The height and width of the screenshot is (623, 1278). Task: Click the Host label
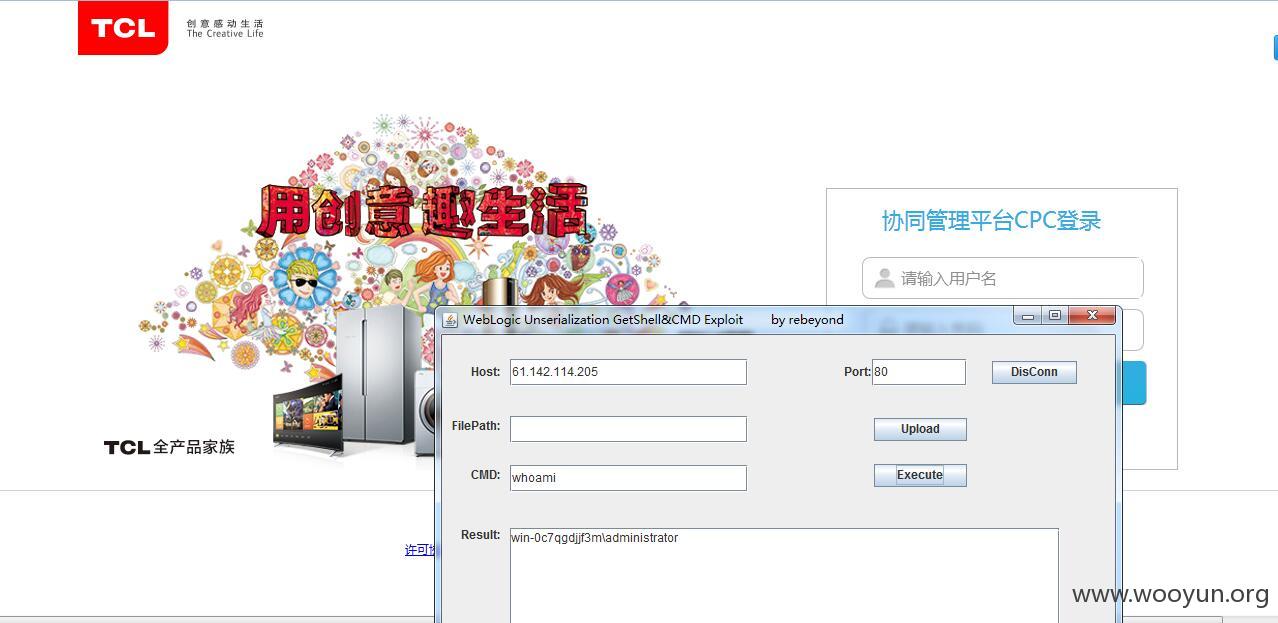(x=485, y=372)
